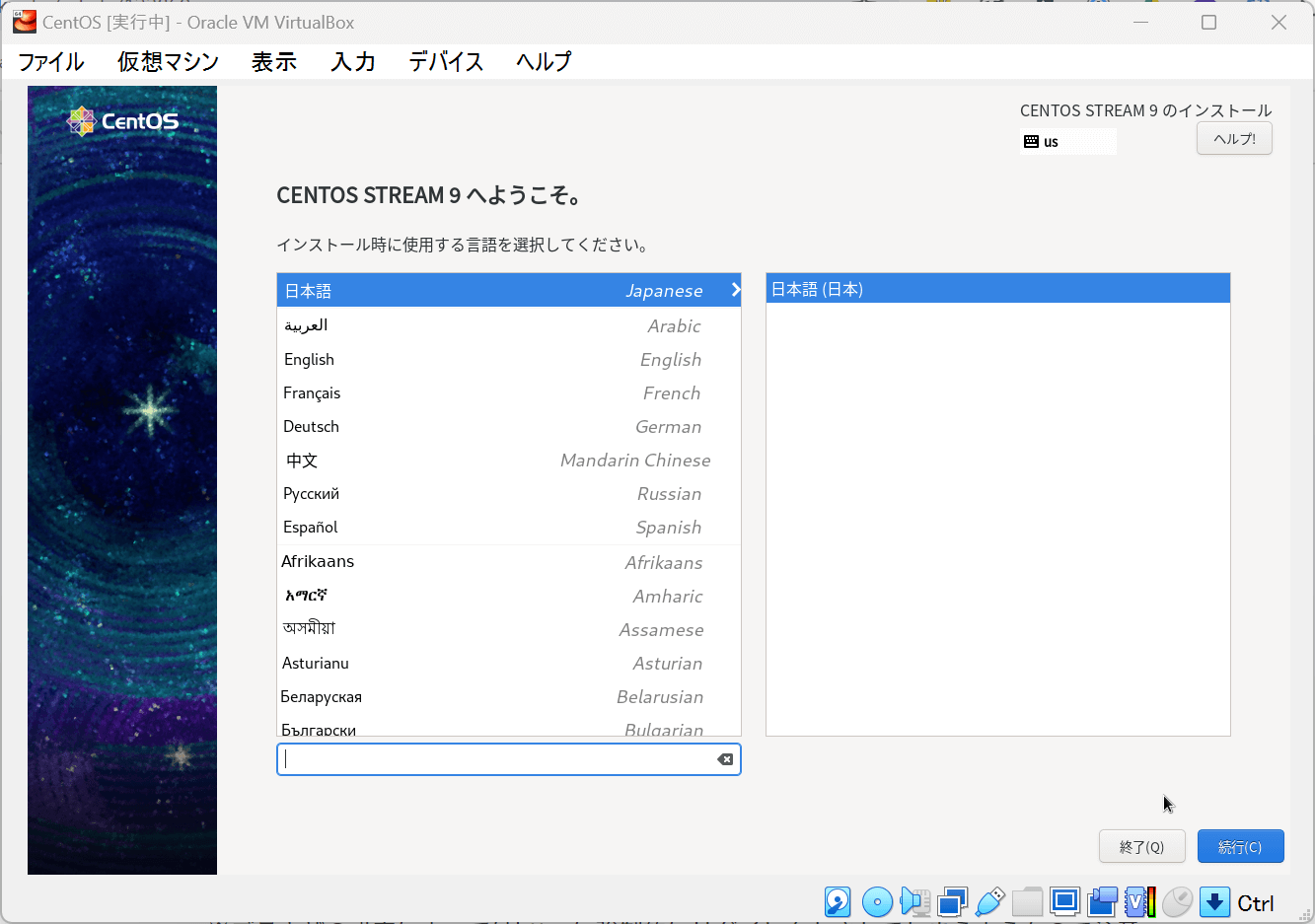Open the 入力 menu
1315x924 pixels.
tap(352, 61)
